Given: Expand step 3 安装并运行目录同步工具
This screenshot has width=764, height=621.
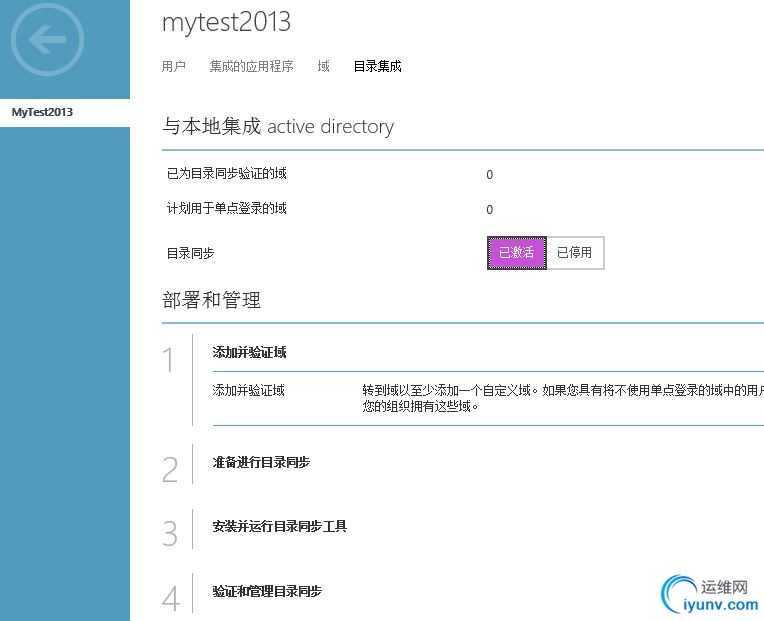Looking at the screenshot, I should pyautogui.click(x=280, y=527).
